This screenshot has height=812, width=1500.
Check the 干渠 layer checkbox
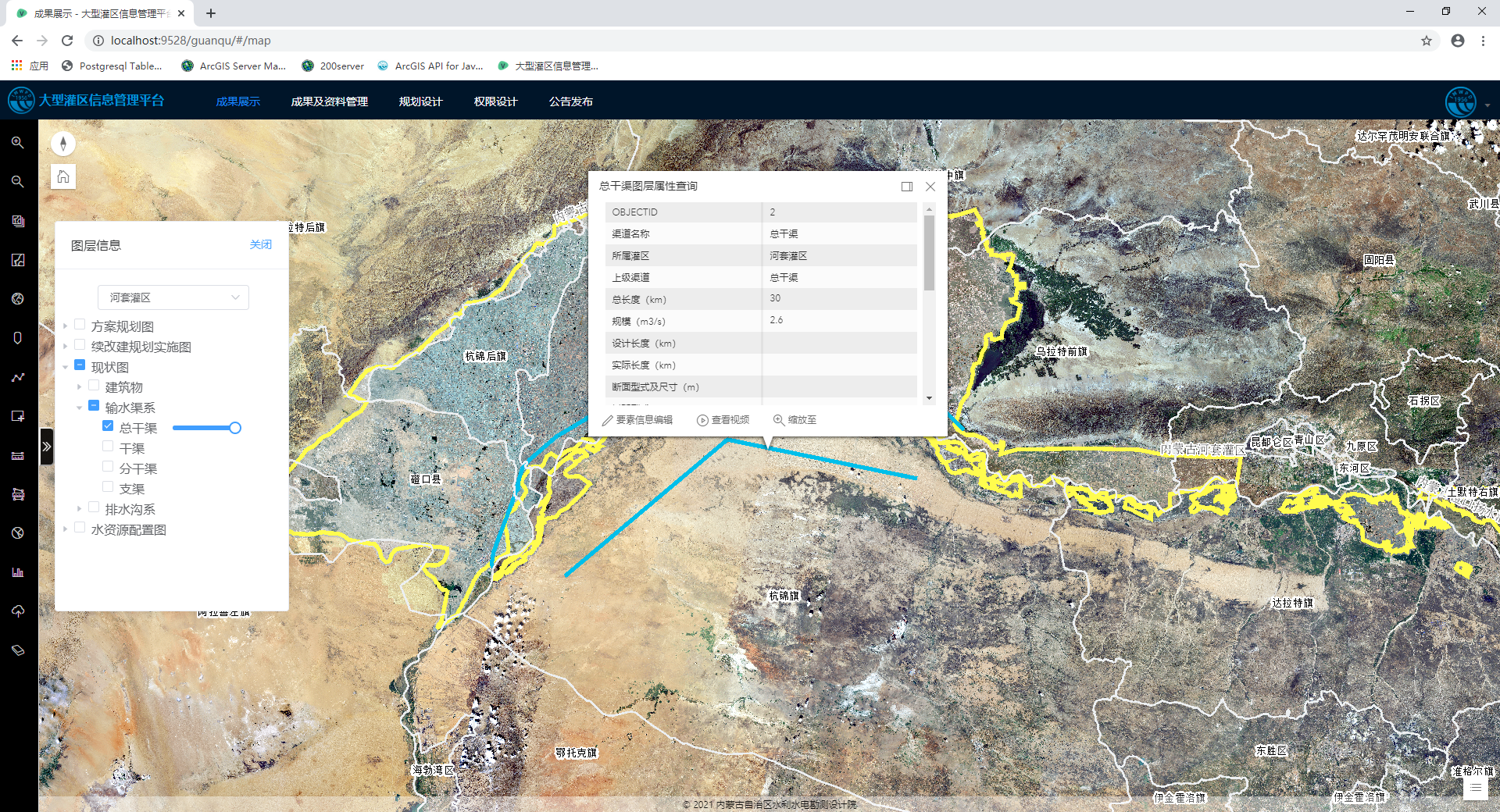coord(108,446)
